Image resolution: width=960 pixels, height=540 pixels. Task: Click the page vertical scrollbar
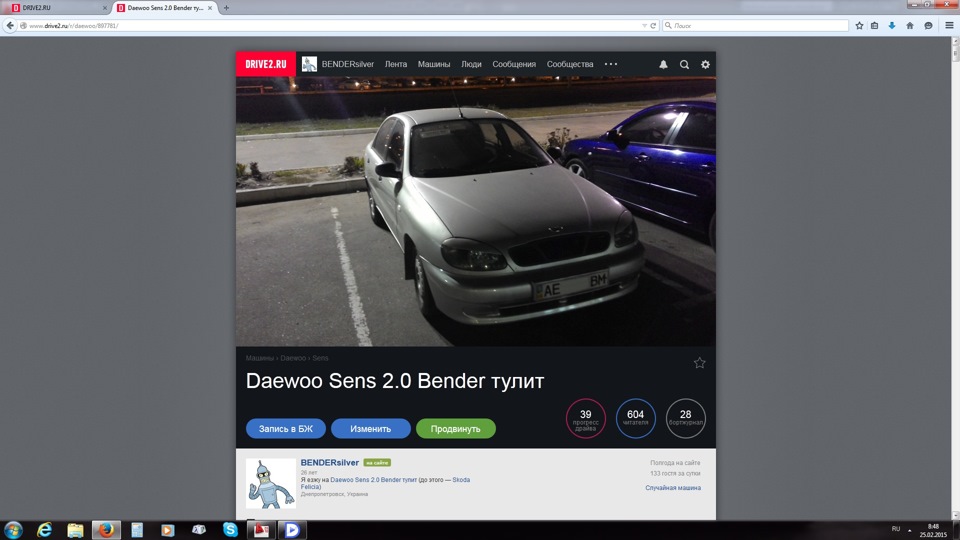coord(955,279)
